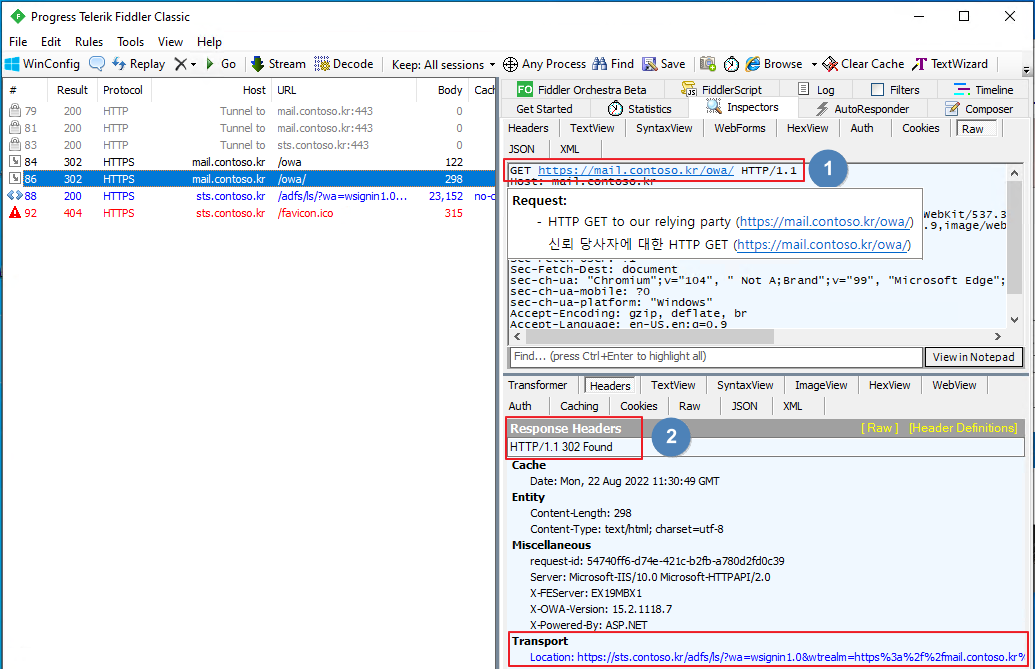
Task: Replay the selected sessions
Action: (139, 64)
